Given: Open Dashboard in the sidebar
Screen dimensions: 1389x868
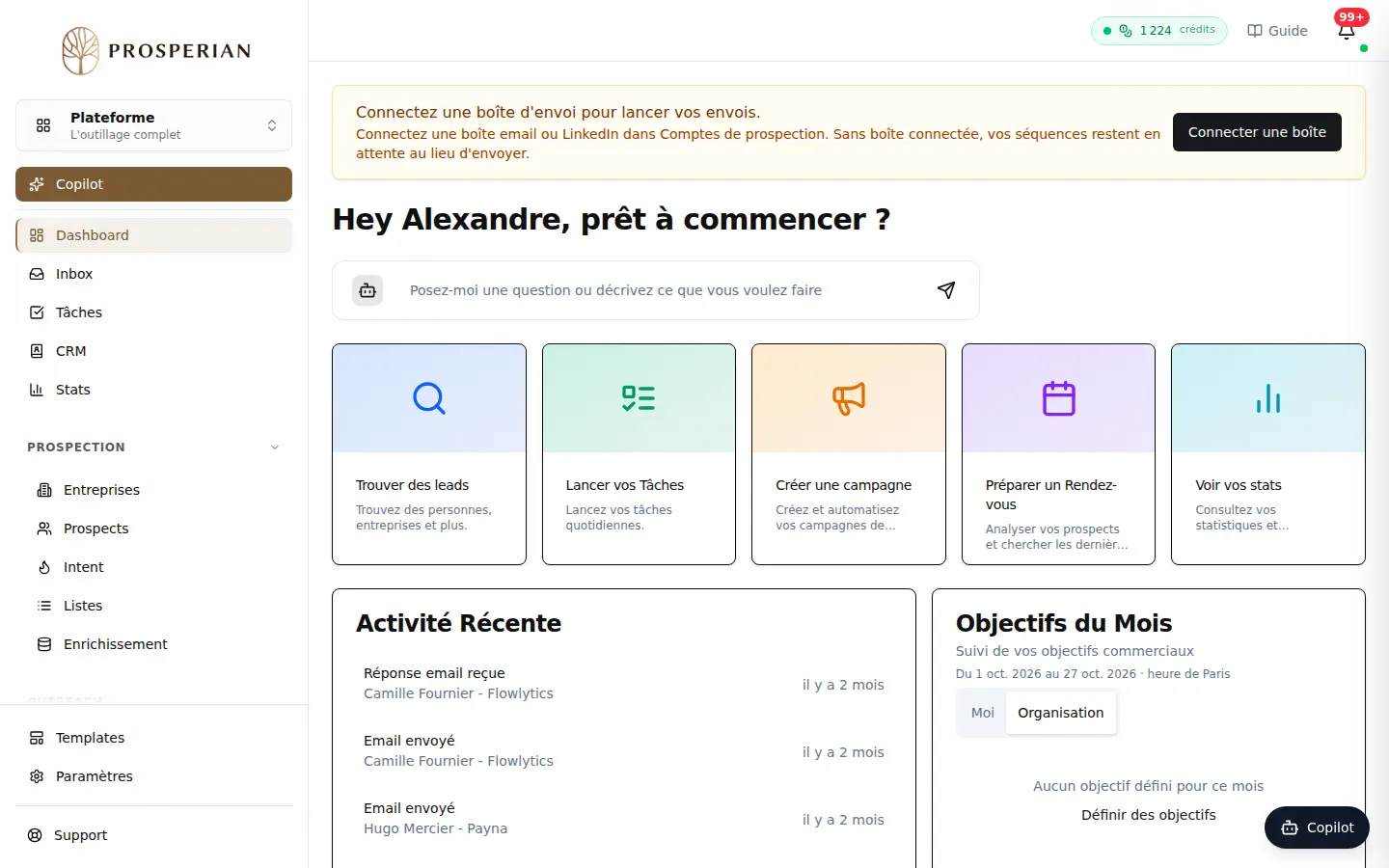Looking at the screenshot, I should click(154, 235).
